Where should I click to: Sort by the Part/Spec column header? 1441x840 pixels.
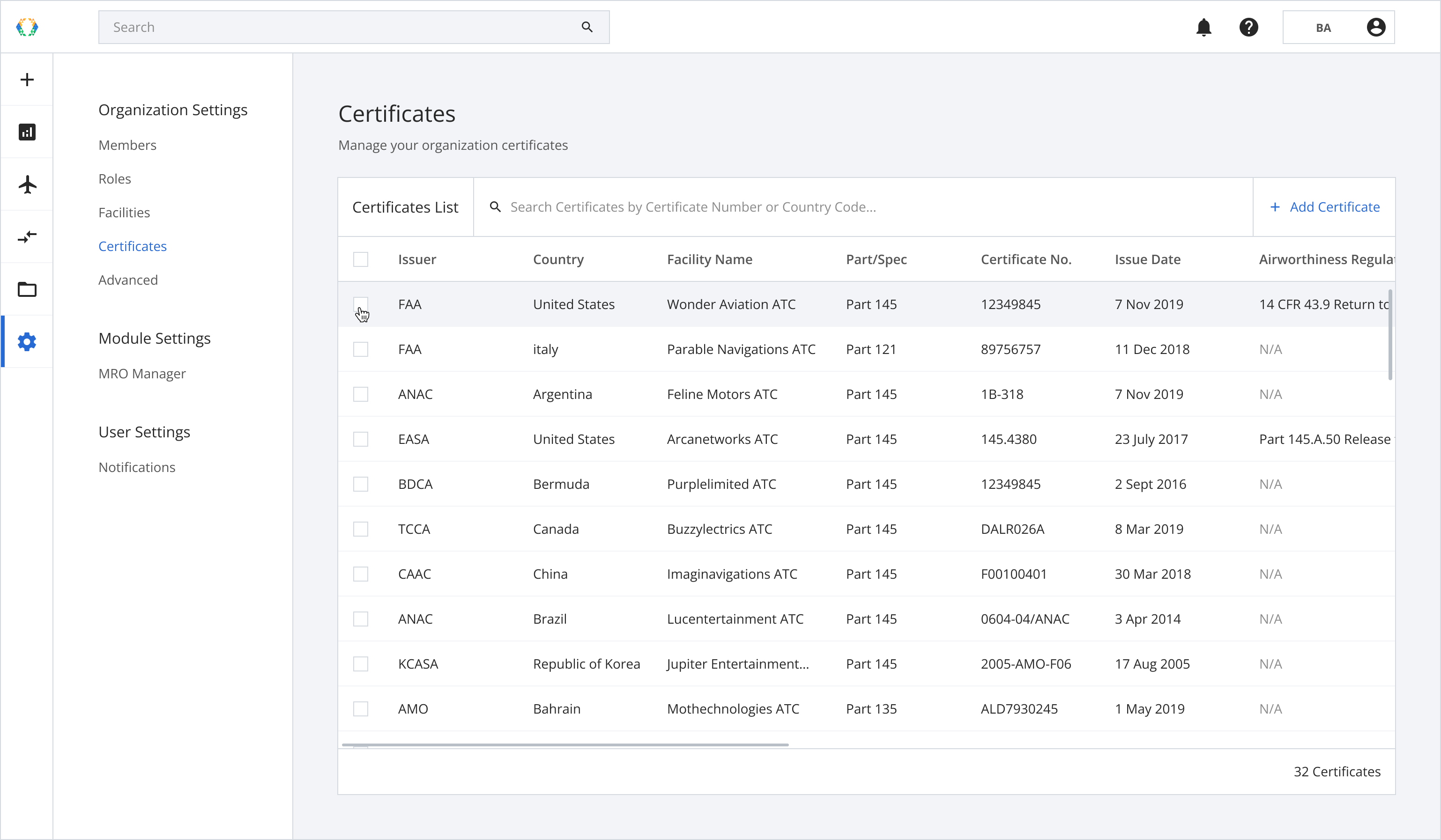[x=876, y=259]
